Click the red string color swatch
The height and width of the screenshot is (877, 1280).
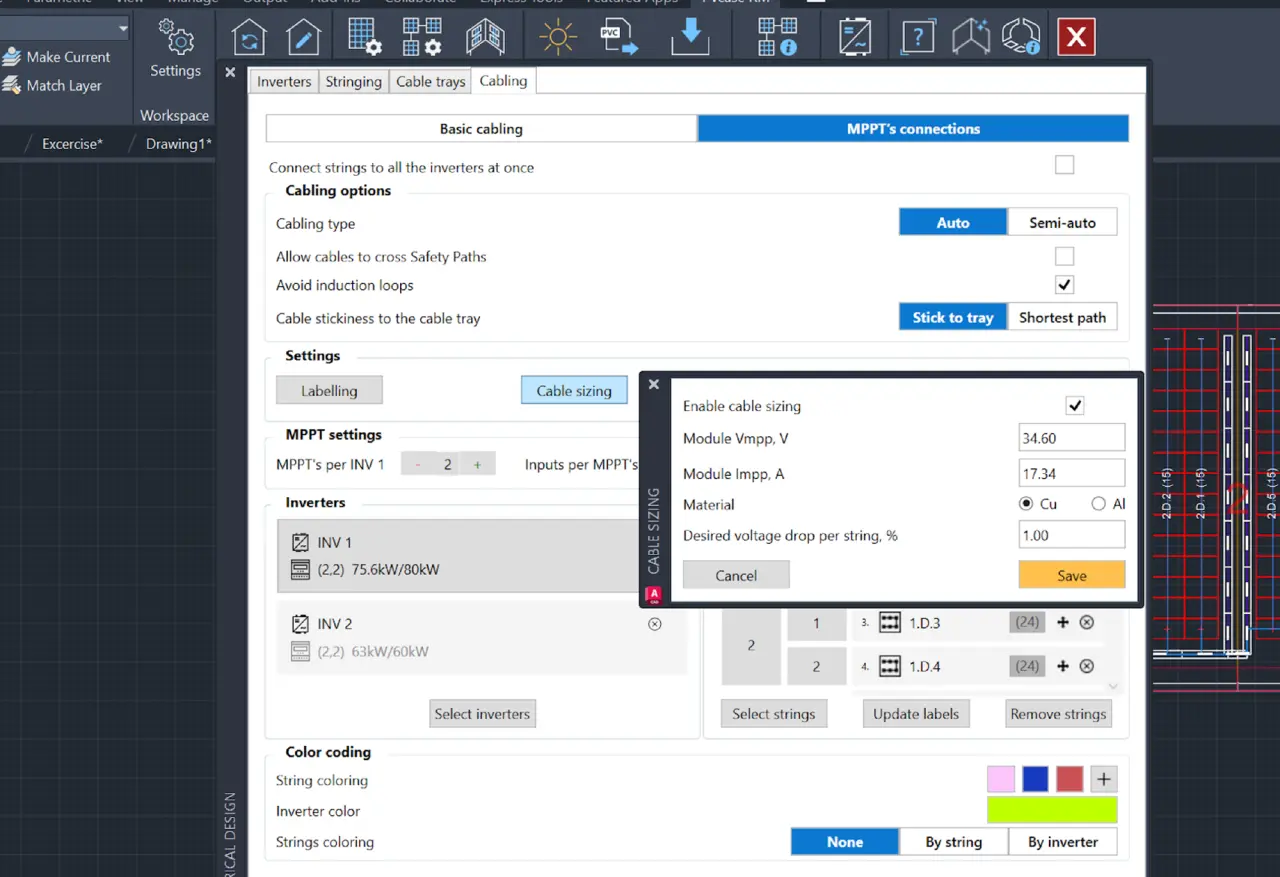click(1070, 779)
